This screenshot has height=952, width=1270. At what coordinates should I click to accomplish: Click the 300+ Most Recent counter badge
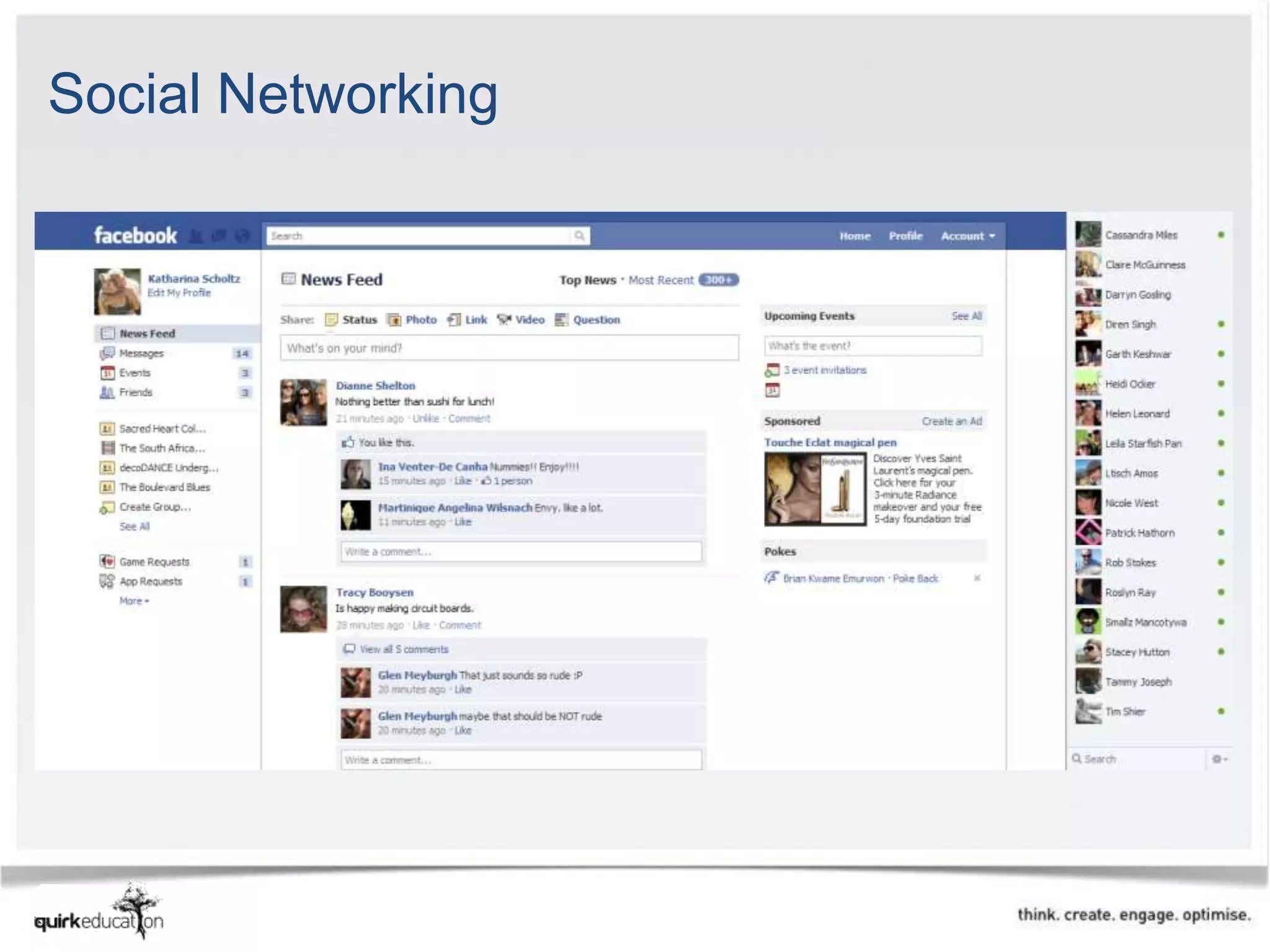tap(718, 280)
